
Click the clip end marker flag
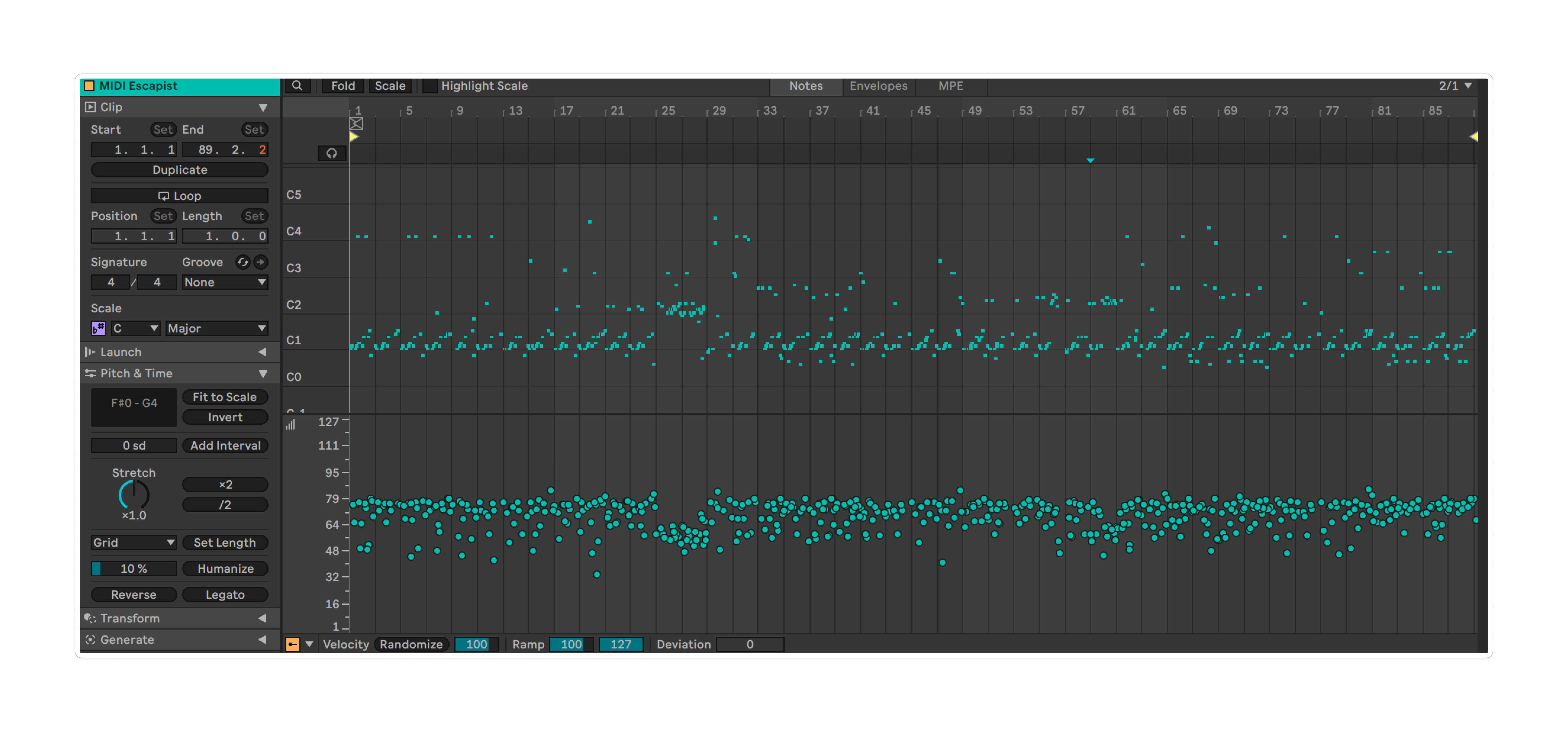(1474, 137)
